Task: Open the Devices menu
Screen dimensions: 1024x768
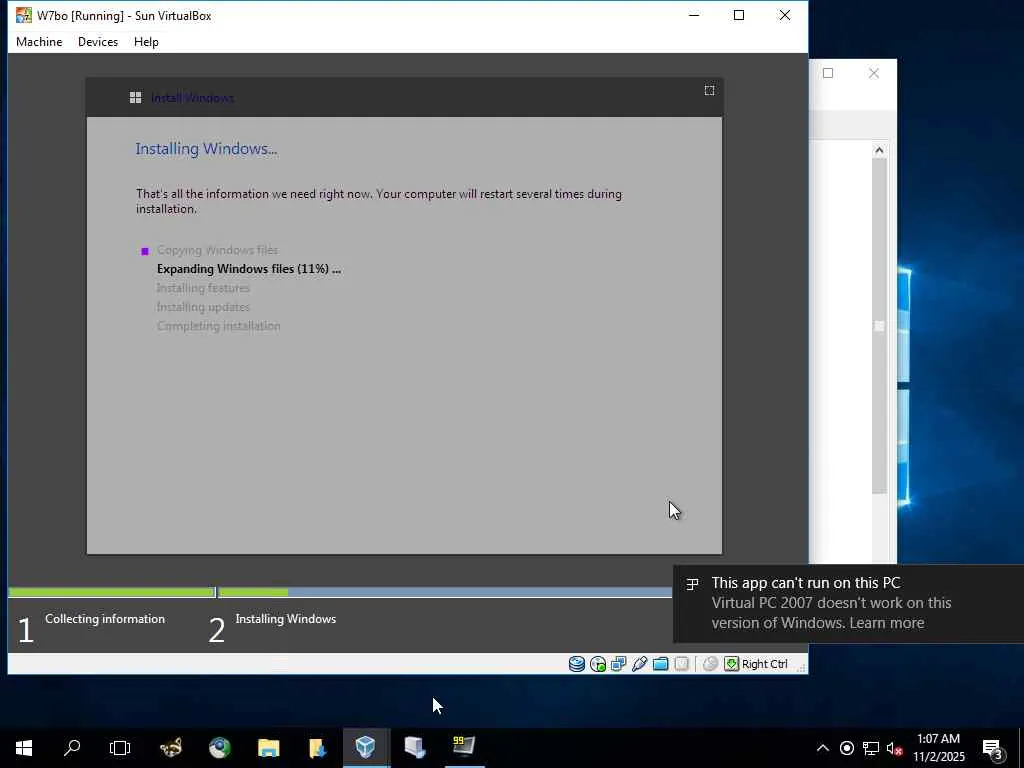Action: (98, 42)
